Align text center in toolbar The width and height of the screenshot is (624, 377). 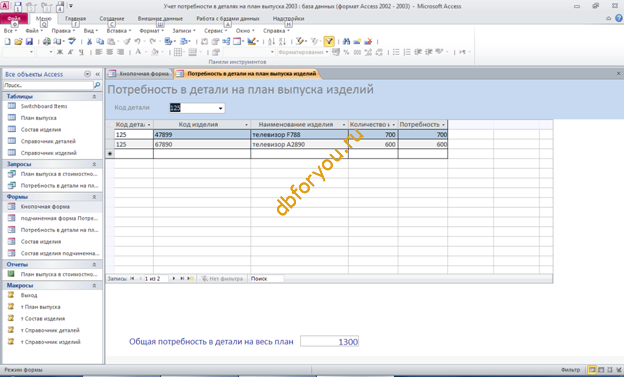(109, 52)
